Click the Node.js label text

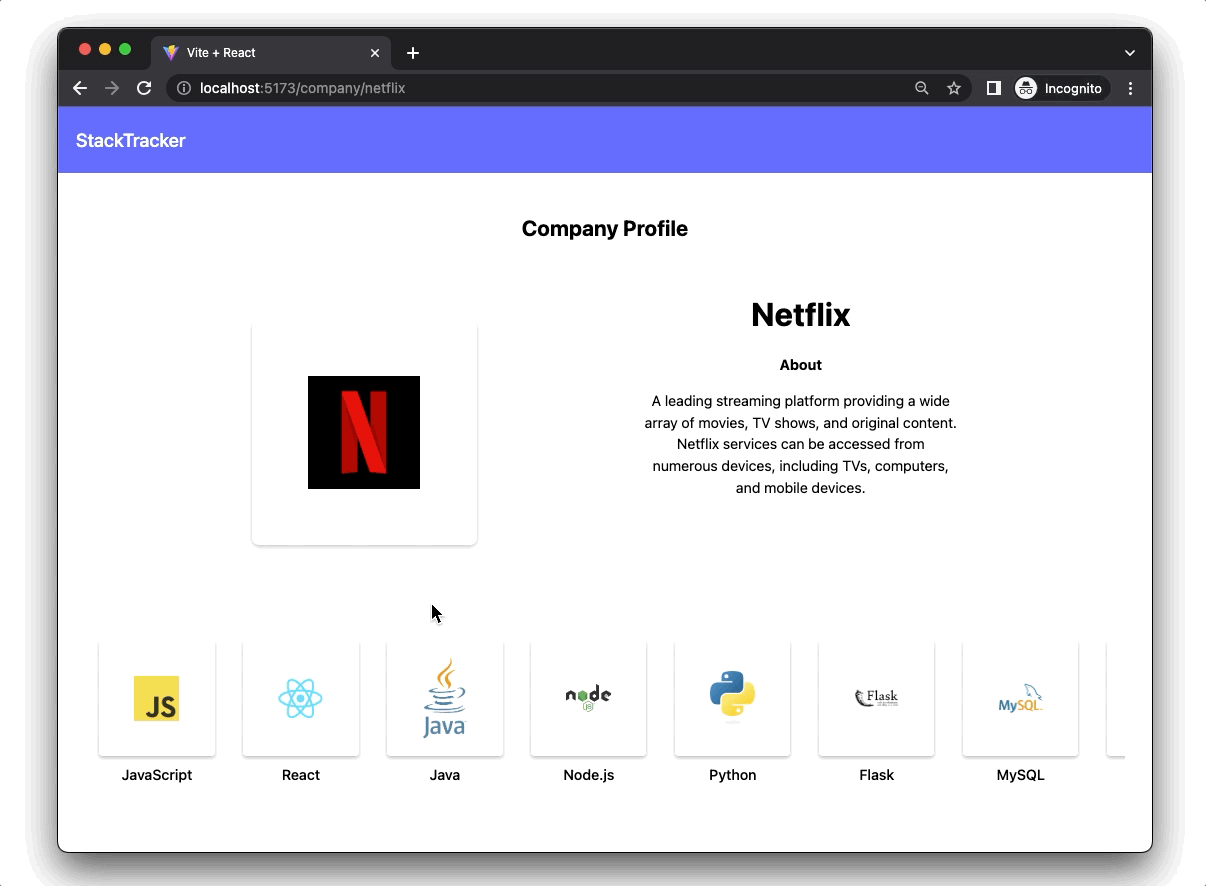589,775
